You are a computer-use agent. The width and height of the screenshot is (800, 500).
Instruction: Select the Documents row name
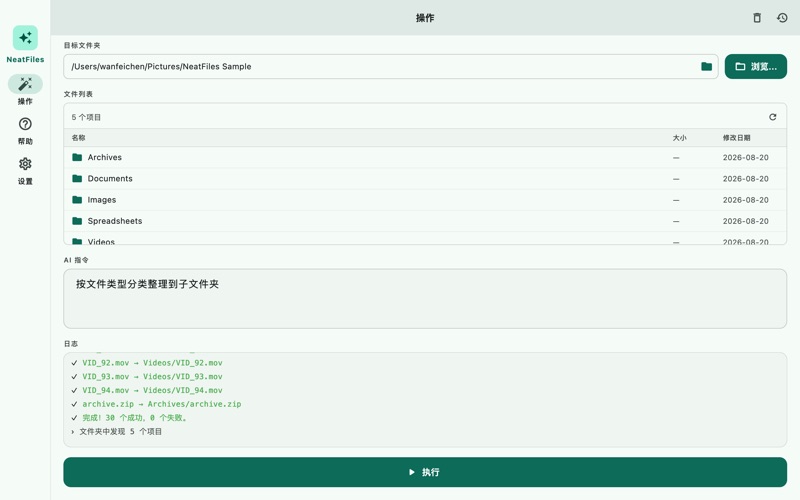pos(110,179)
